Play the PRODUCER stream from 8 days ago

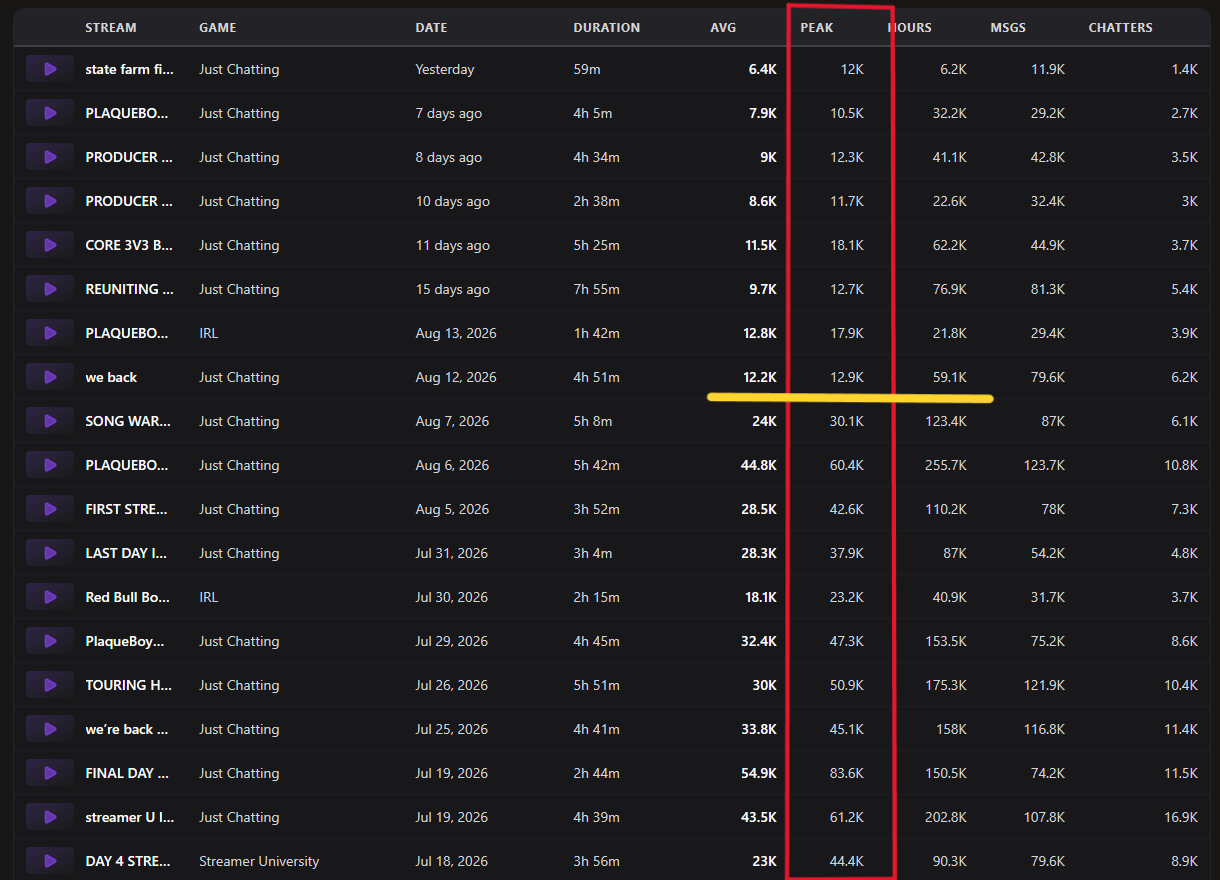click(50, 157)
